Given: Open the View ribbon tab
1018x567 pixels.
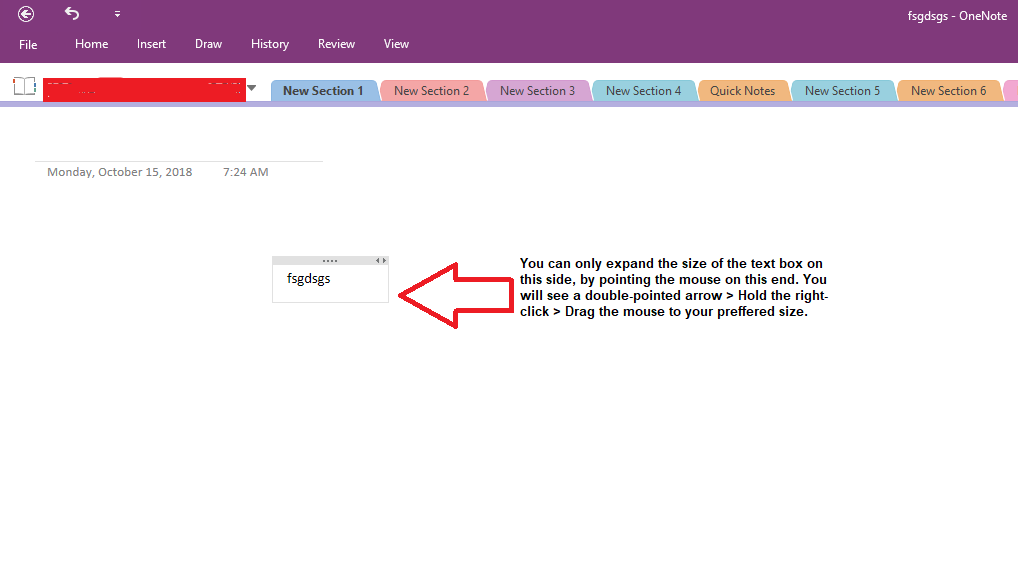Looking at the screenshot, I should 396,44.
